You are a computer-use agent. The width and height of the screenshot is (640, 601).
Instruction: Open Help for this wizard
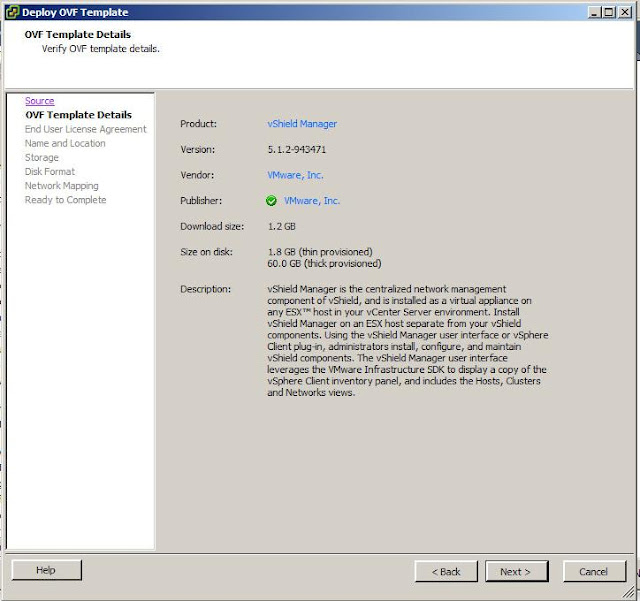click(47, 570)
